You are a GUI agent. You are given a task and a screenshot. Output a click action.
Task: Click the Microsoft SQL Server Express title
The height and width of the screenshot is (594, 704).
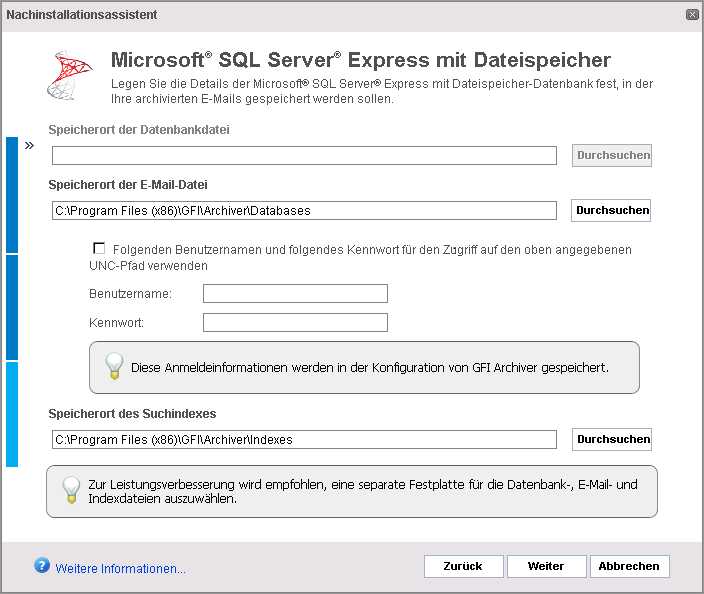point(361,60)
